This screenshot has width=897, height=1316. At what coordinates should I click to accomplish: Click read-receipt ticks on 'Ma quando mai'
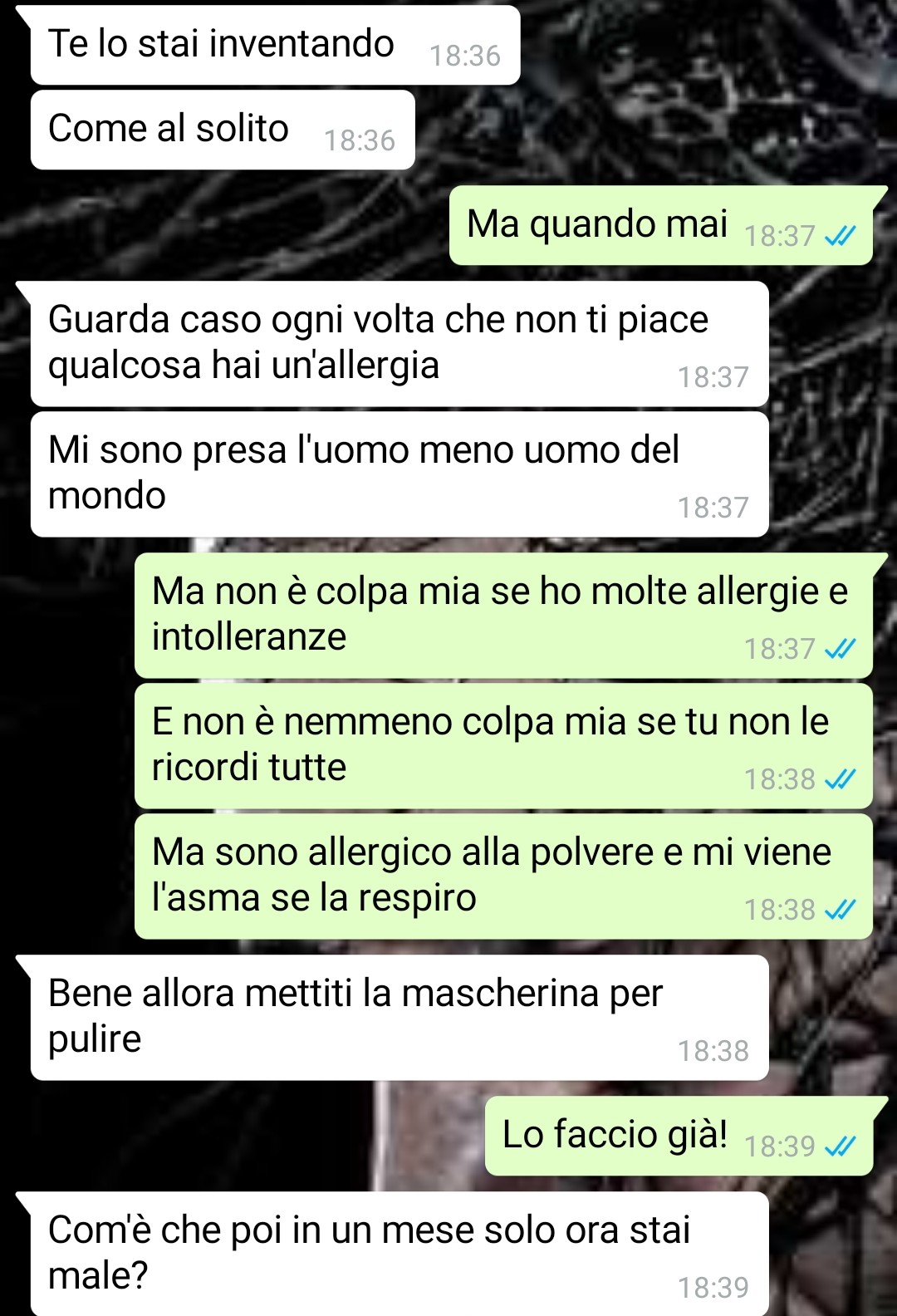click(x=841, y=237)
